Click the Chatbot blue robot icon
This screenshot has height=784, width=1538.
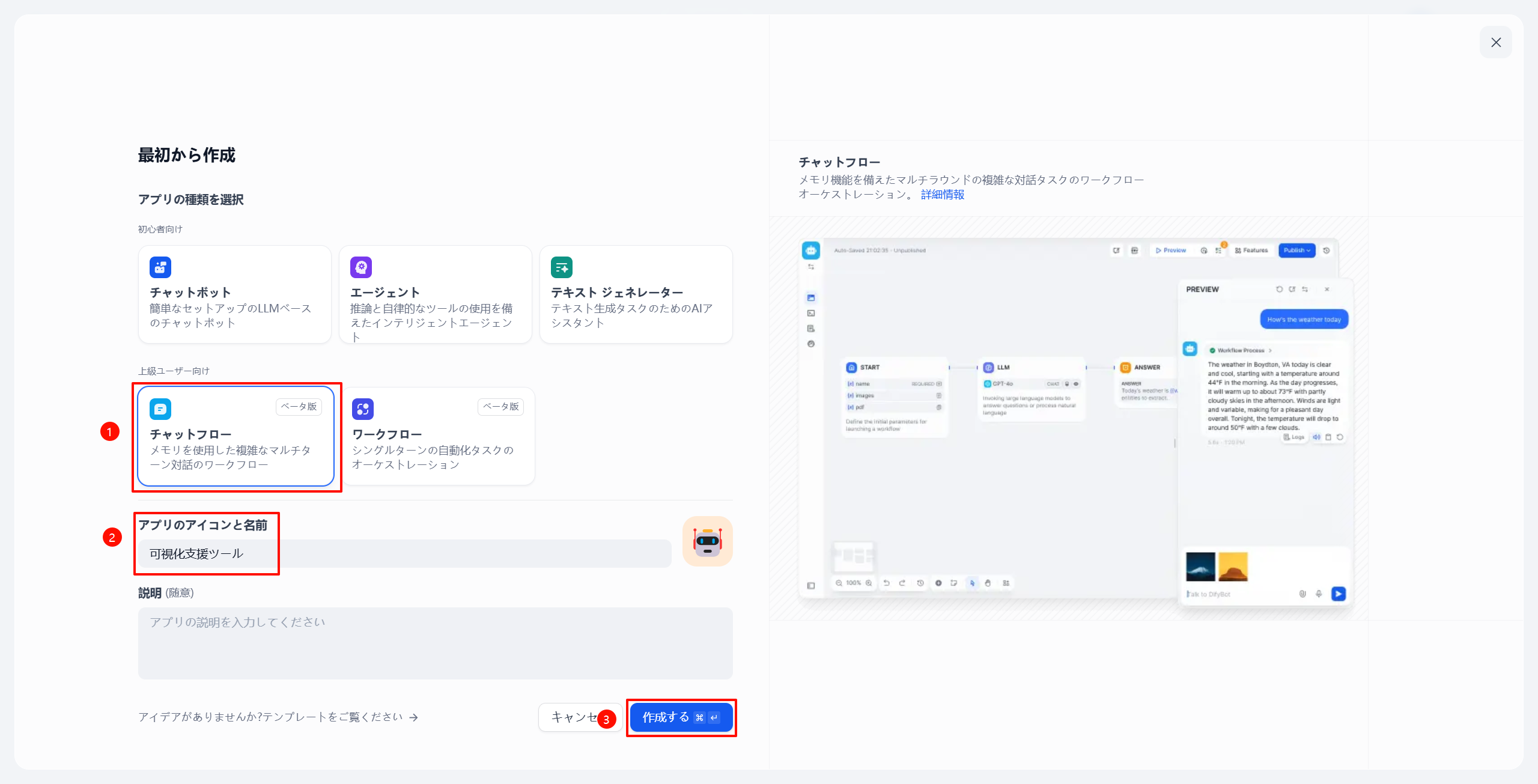coord(160,267)
